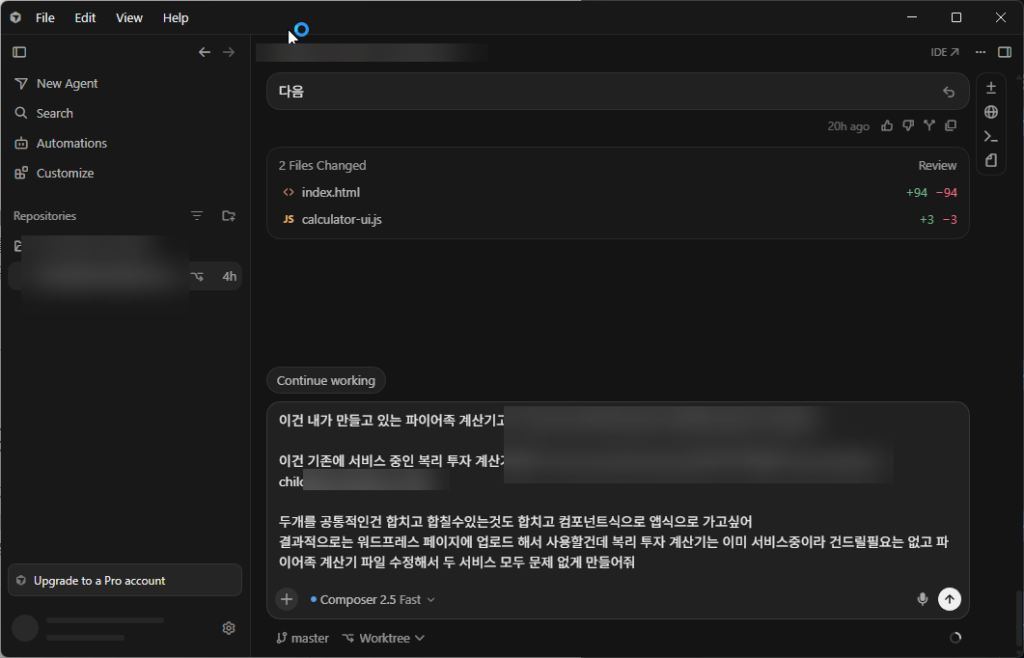Fork the conversation with the branch icon
Viewport: 1024px width, 658px height.
tap(929, 126)
